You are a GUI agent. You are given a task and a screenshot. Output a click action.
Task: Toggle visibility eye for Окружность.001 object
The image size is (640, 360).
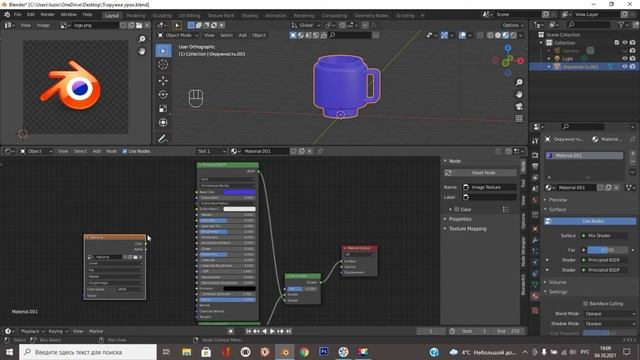[624, 67]
